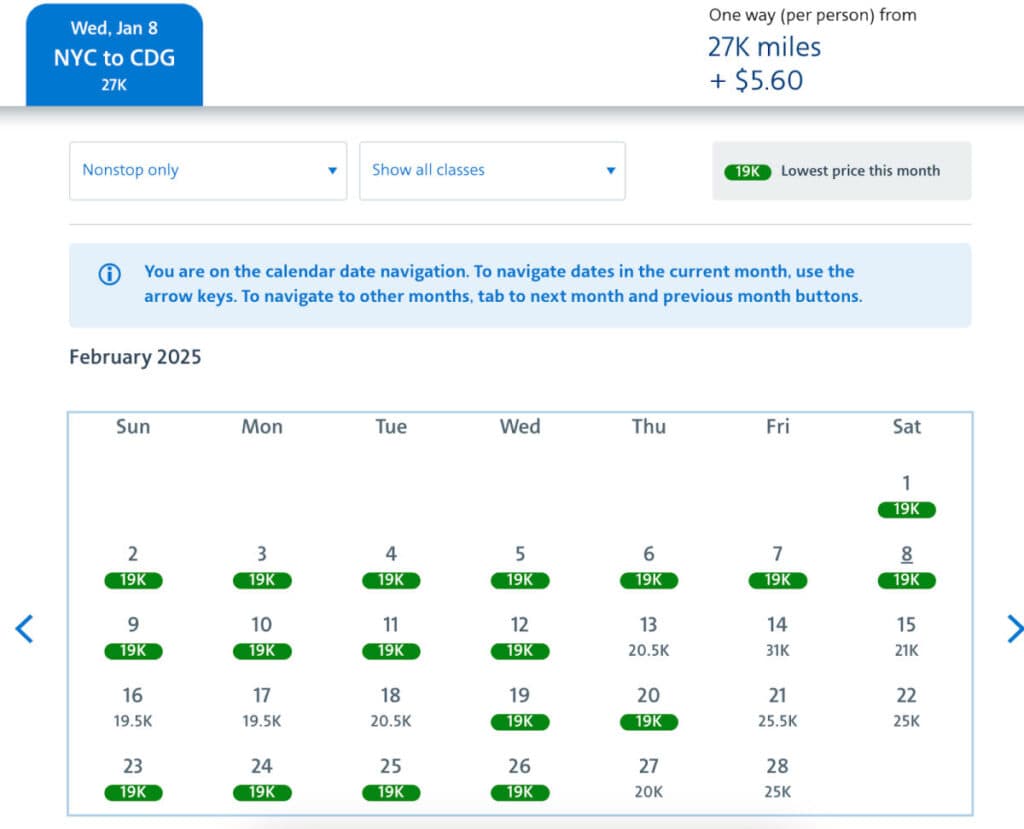Click the info icon in blue banner
Screen dimensions: 1024x829
coord(109,274)
